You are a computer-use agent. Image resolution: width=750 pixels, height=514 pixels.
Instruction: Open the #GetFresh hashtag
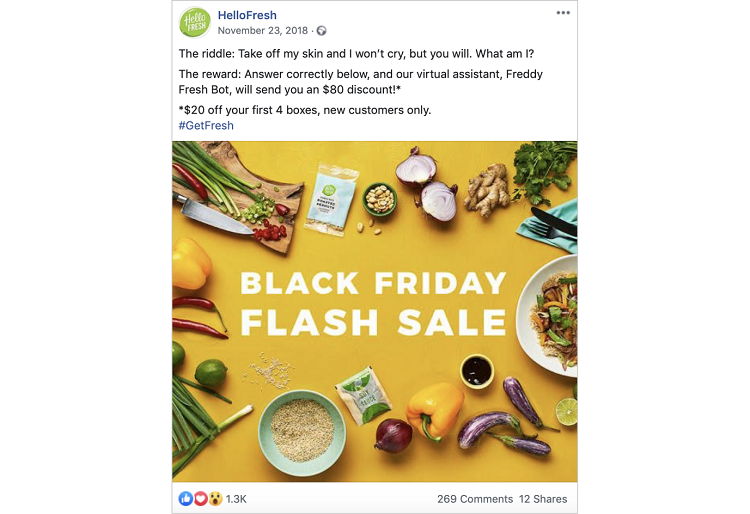(x=206, y=126)
